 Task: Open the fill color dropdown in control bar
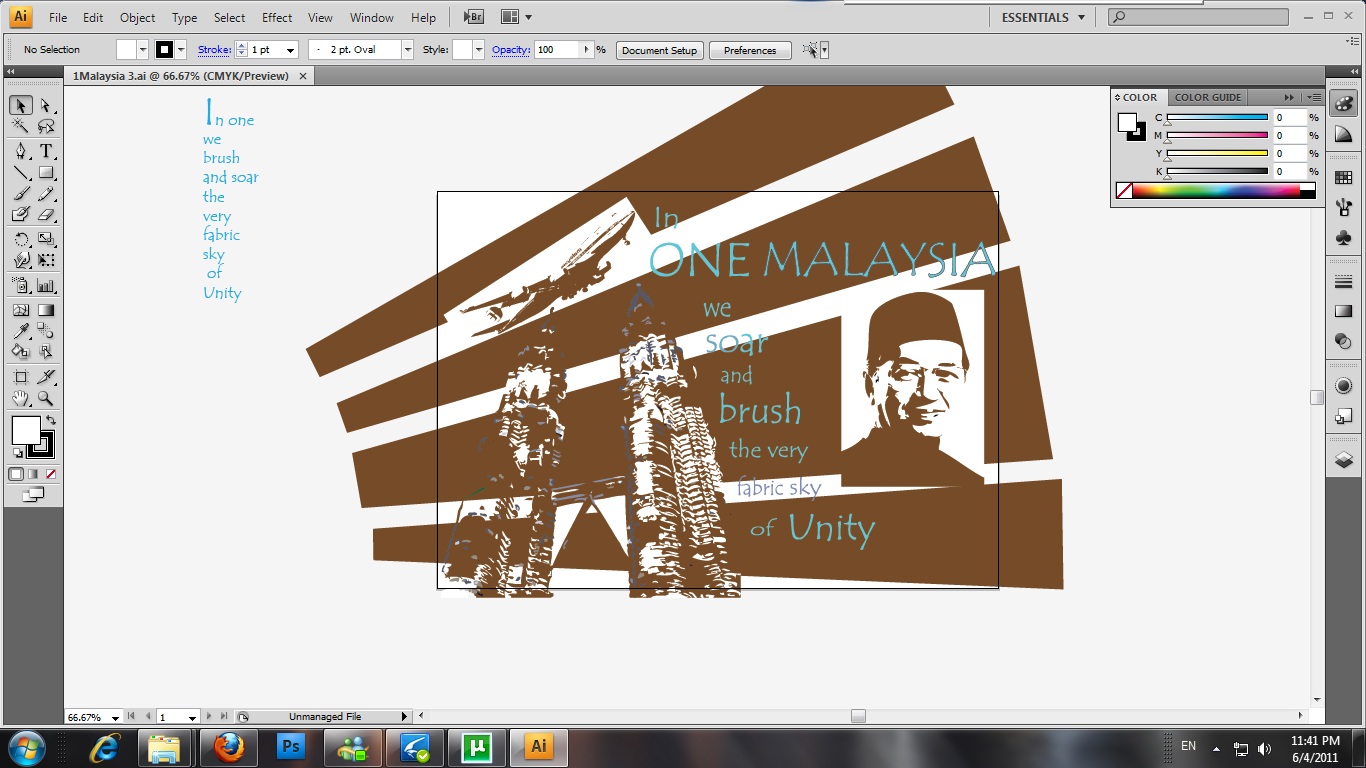[142, 50]
